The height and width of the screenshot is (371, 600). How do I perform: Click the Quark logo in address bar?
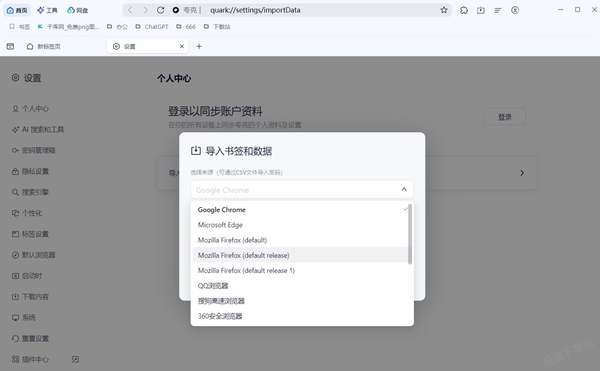point(176,10)
